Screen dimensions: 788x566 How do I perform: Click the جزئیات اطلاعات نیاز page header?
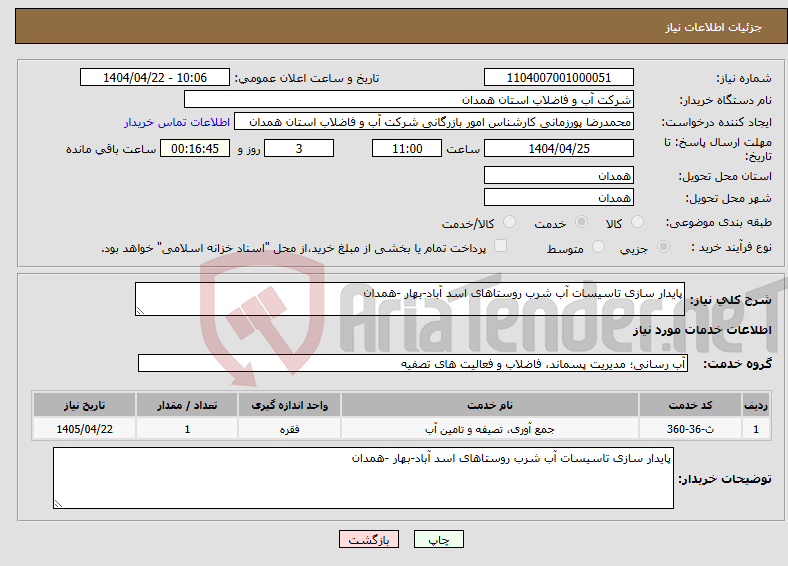point(713,27)
